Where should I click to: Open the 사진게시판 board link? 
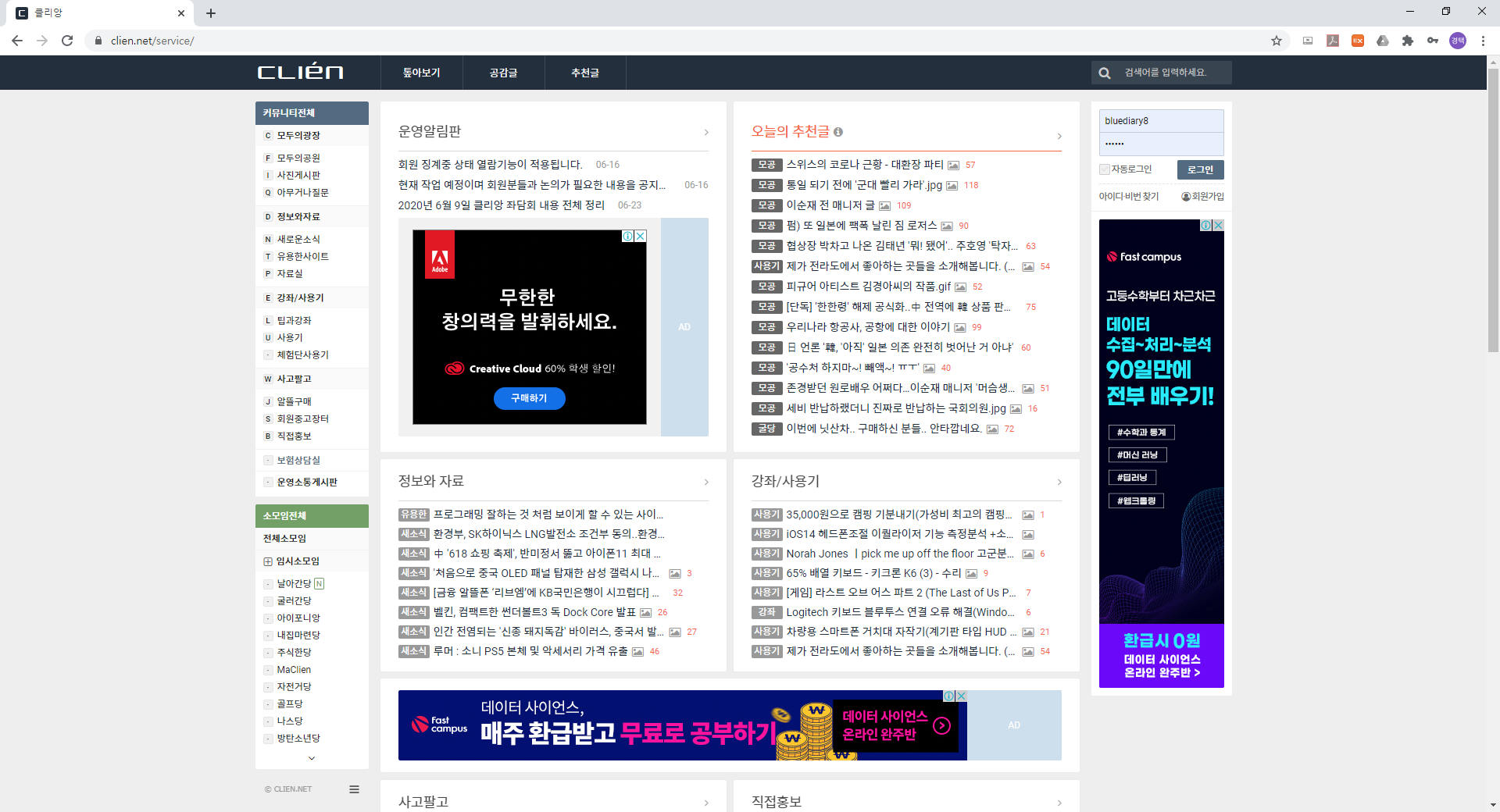(299, 176)
